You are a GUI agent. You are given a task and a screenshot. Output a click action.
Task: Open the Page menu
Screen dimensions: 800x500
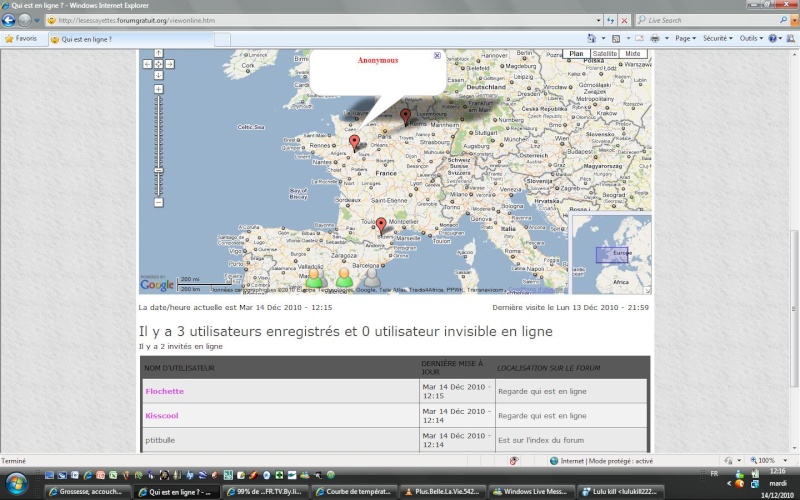tap(685, 38)
